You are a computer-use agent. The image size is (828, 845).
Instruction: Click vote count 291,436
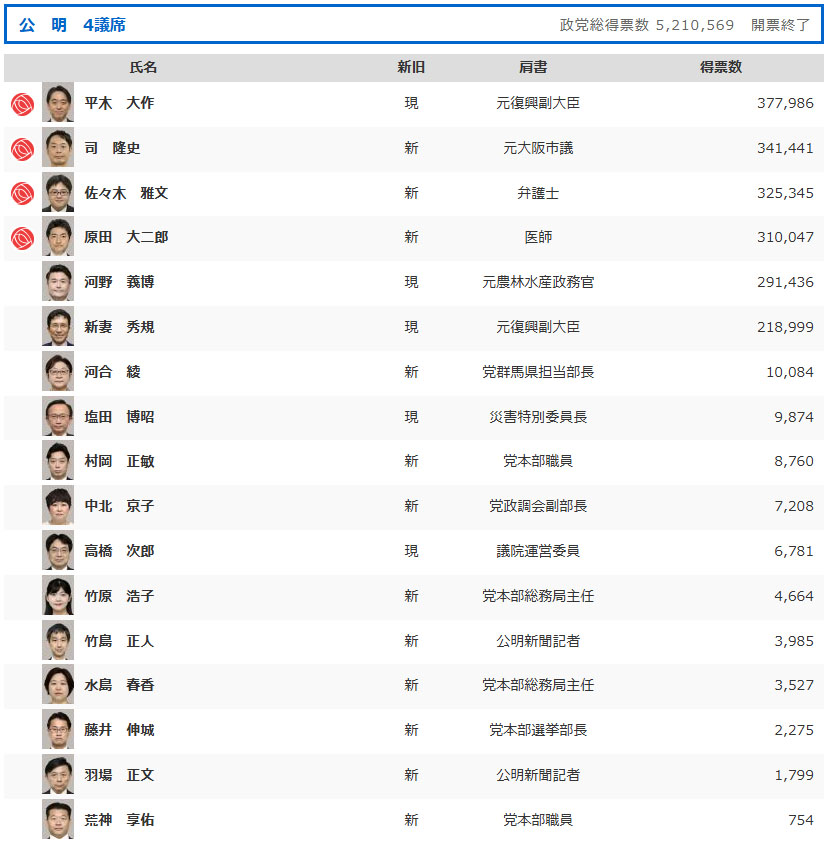click(785, 282)
